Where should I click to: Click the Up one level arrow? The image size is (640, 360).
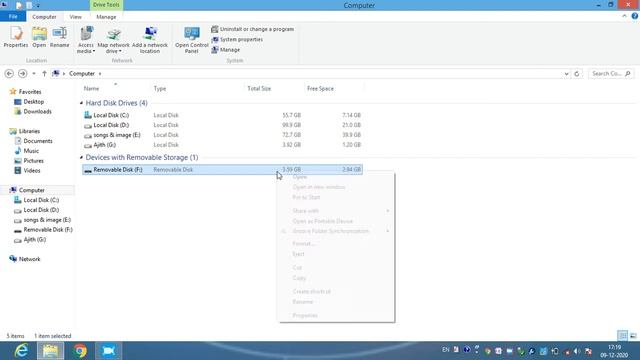click(44, 74)
